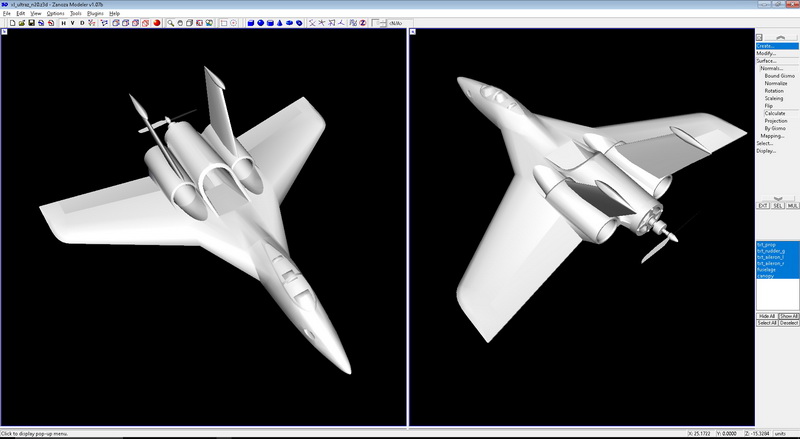Screen dimensions: 800x439
Task: Click right viewport corner menu icon
Action: click(x=413, y=32)
